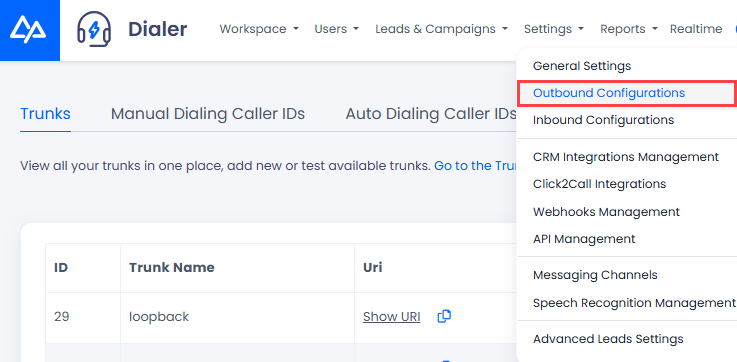Open the Reports dropdown menu
Image resolution: width=737 pixels, height=362 pixels.
pos(629,29)
